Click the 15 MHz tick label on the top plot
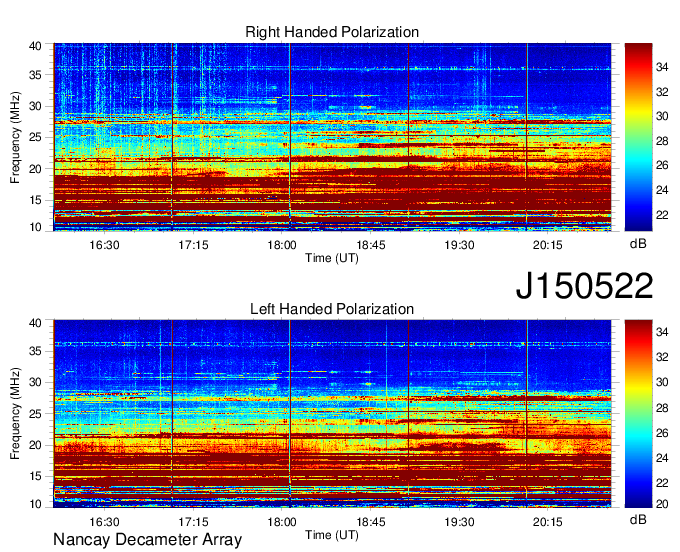Screen dimensions: 680x552 click(36, 200)
